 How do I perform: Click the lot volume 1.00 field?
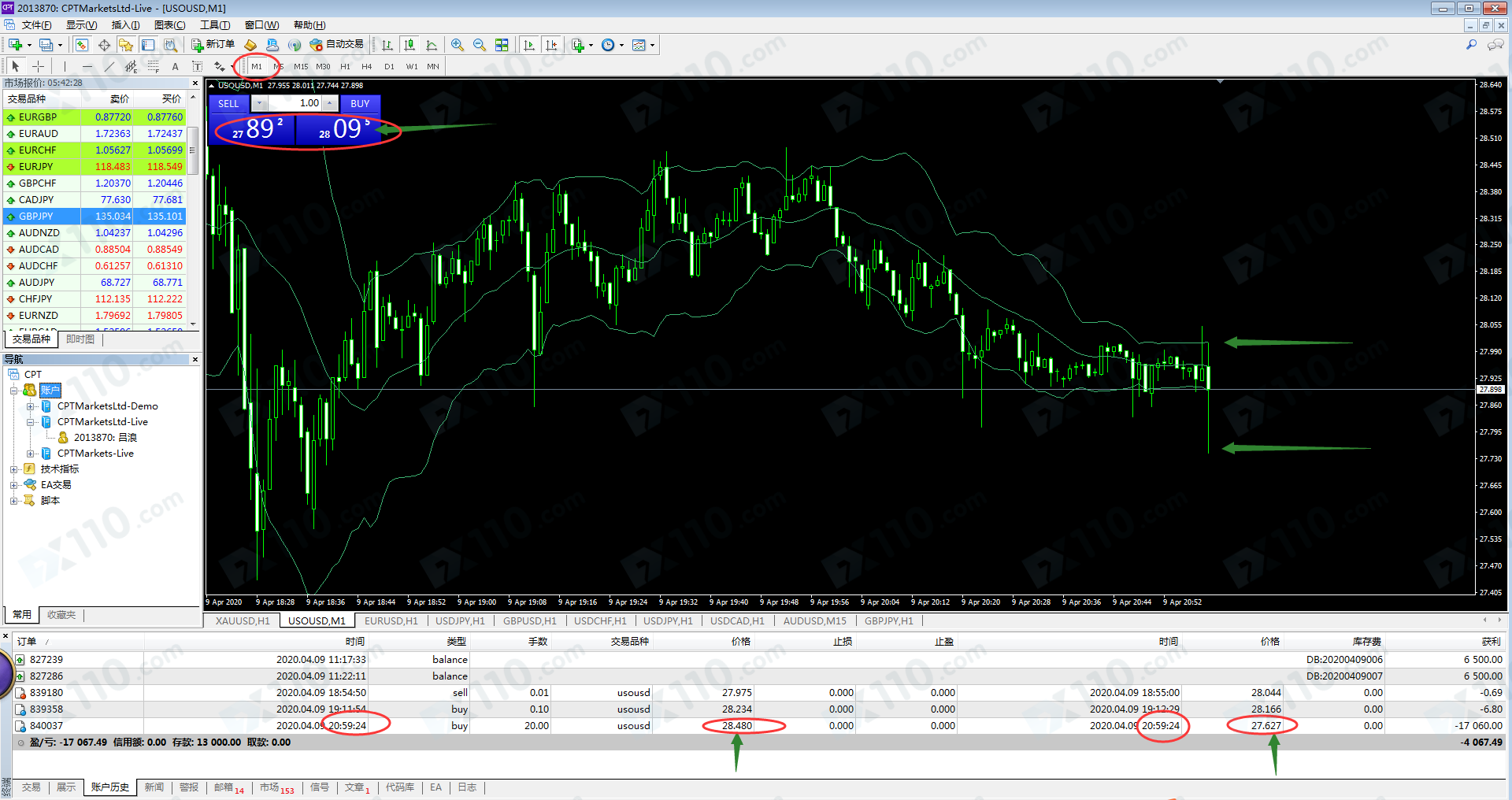tap(295, 103)
